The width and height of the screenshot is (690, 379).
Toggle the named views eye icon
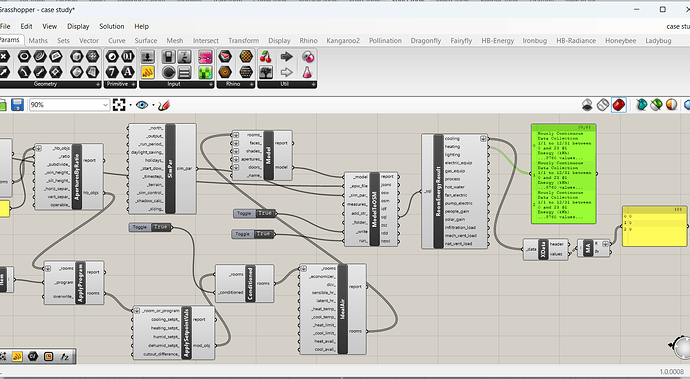point(142,105)
